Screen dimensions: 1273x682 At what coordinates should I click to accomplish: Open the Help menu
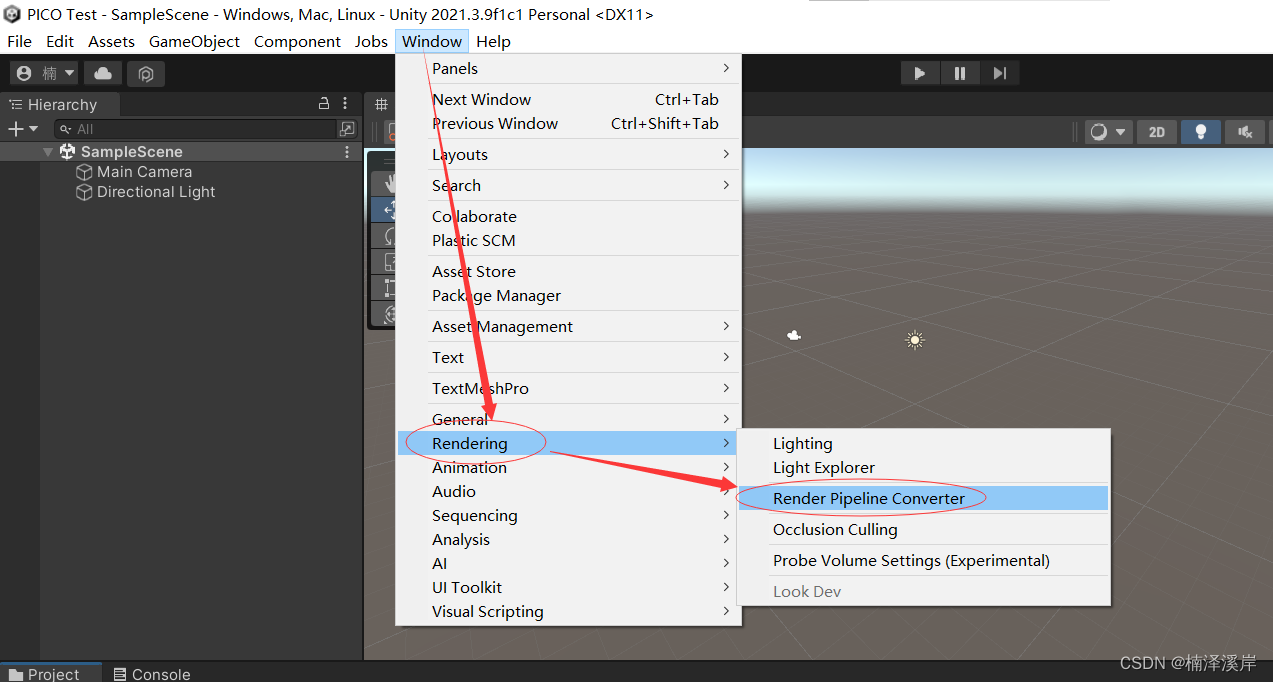click(493, 41)
